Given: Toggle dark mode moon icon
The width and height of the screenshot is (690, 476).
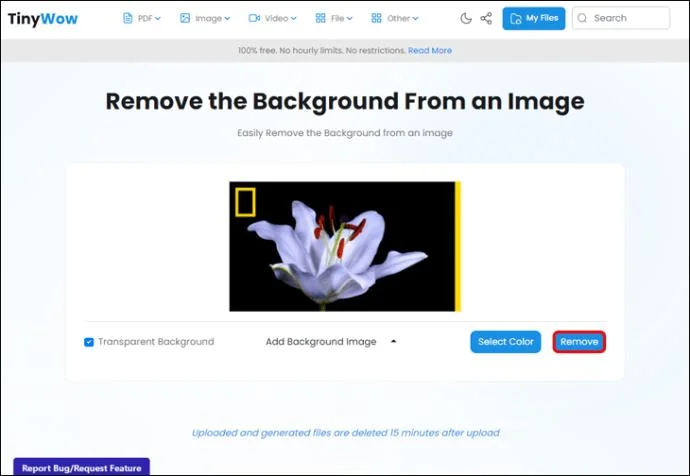Looking at the screenshot, I should [466, 18].
